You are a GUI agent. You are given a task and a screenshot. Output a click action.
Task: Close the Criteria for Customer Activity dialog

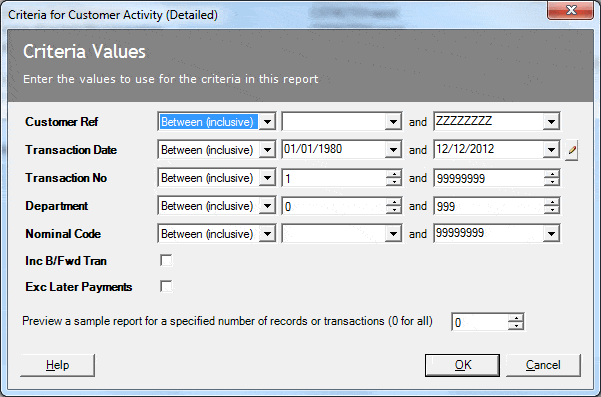(570, 10)
